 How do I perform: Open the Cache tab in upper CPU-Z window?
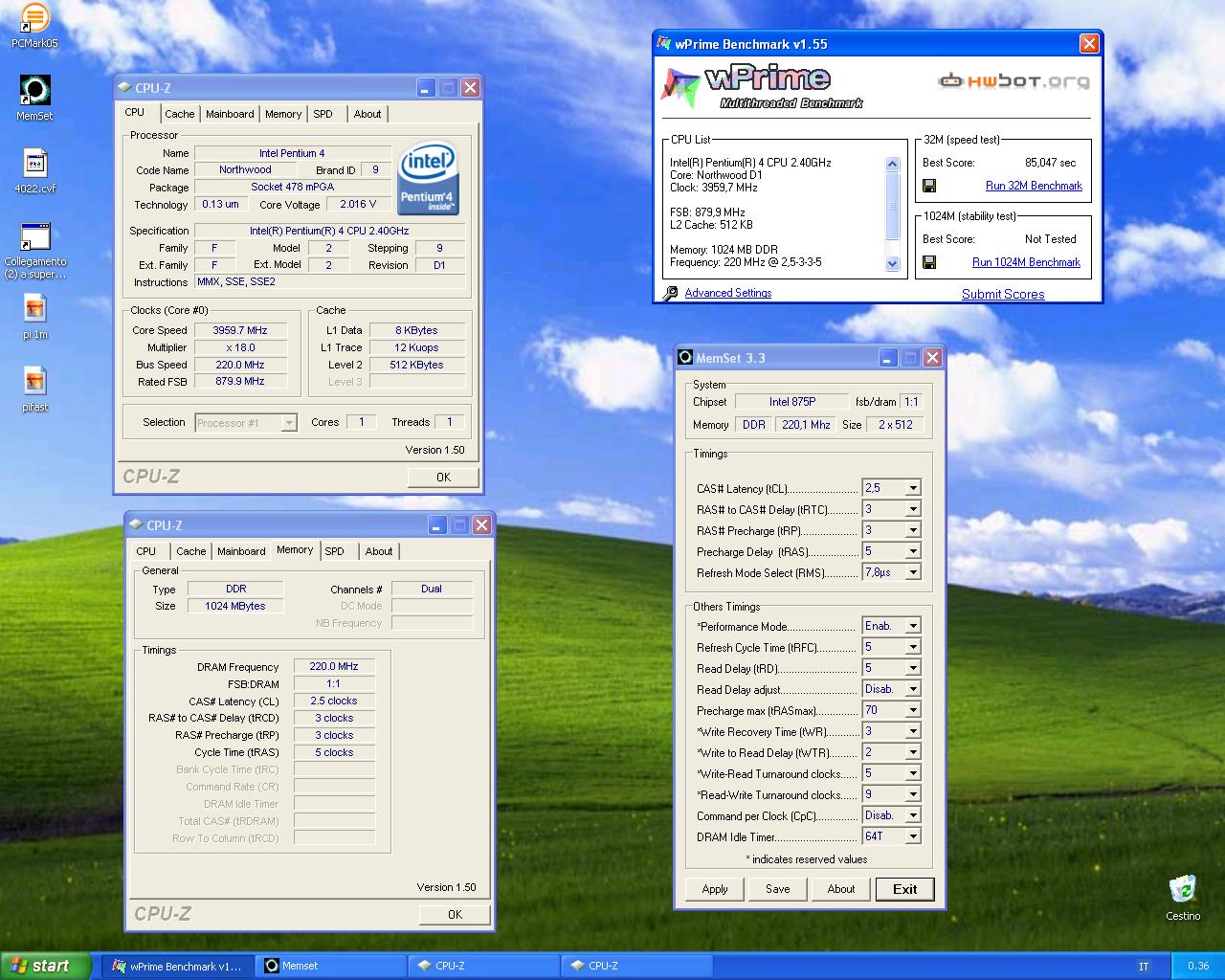(x=179, y=114)
